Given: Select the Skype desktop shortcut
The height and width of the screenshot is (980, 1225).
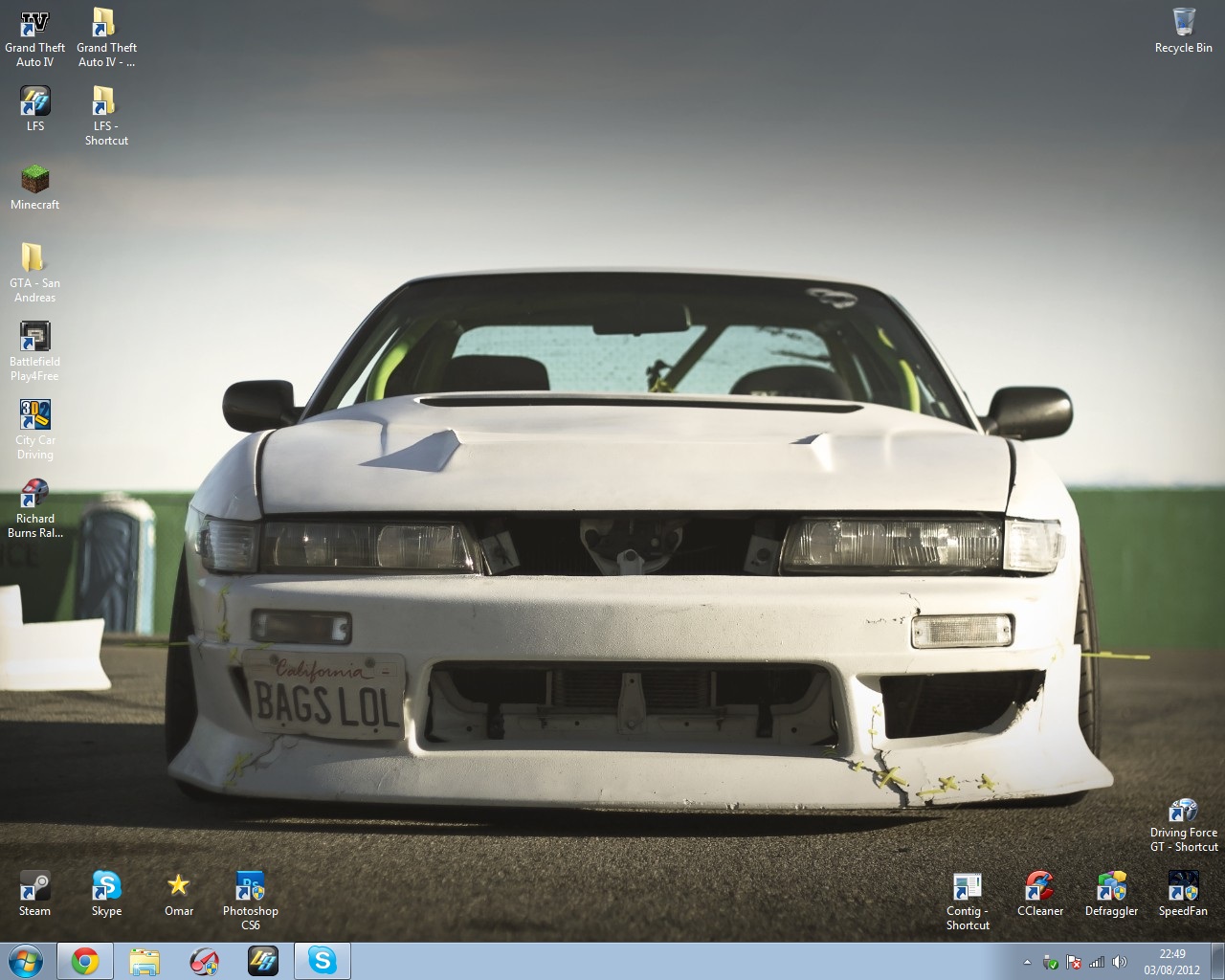Looking at the screenshot, I should [106, 894].
